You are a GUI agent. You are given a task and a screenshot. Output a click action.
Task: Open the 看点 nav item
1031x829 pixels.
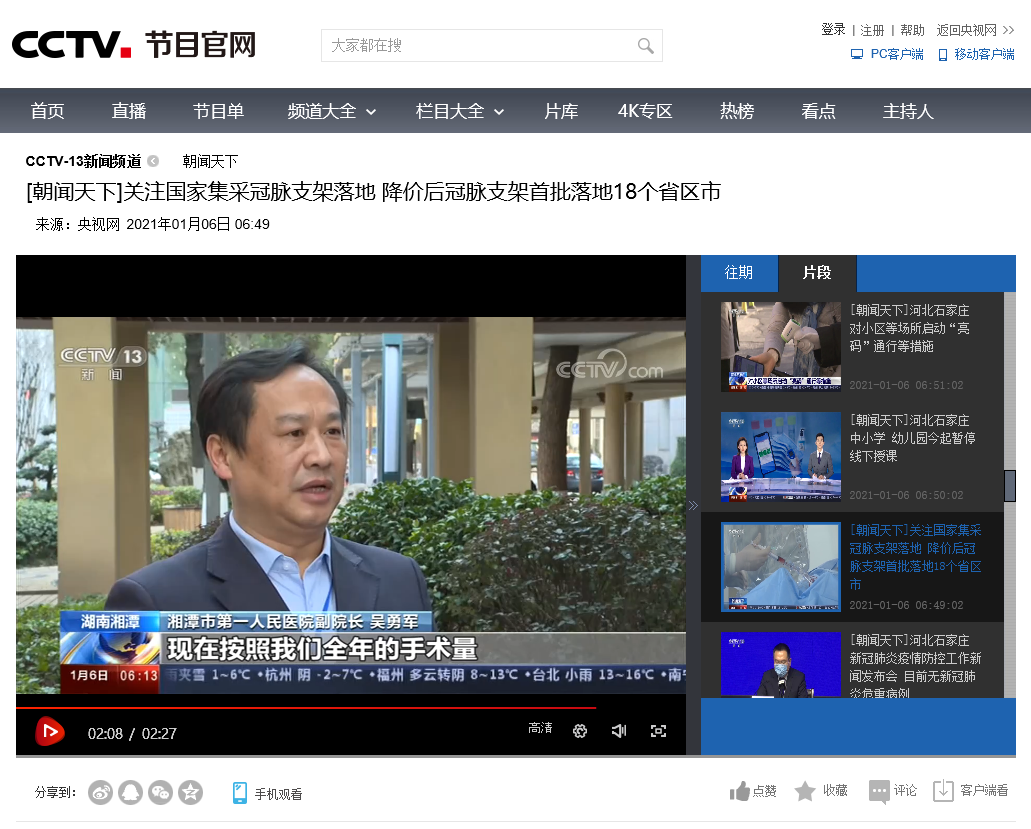tap(819, 111)
